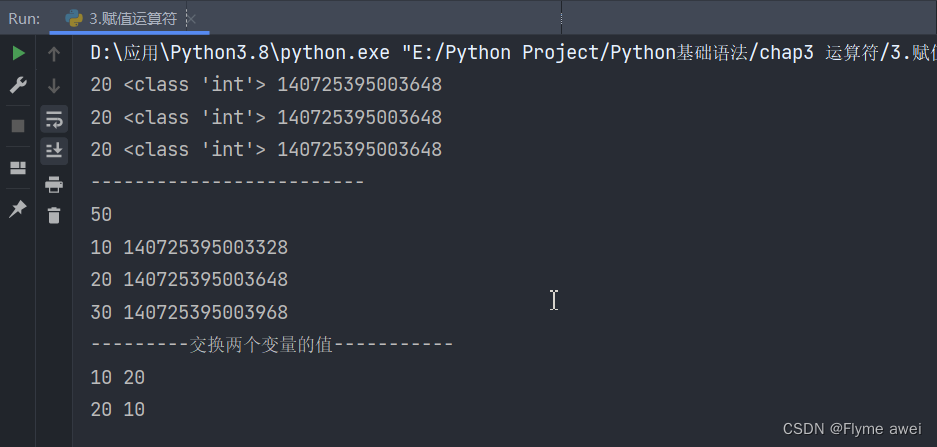Click the last output line 20 10
The height and width of the screenshot is (447, 937).
click(117, 410)
